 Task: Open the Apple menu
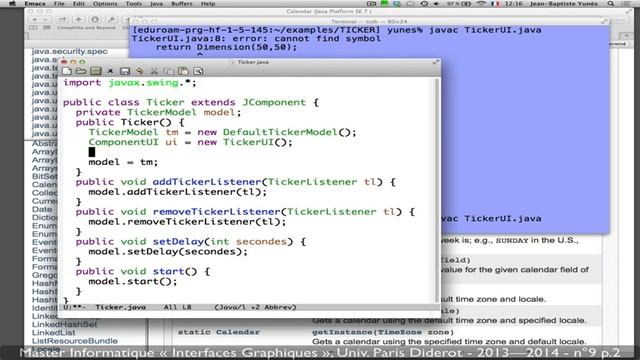[12, 4]
